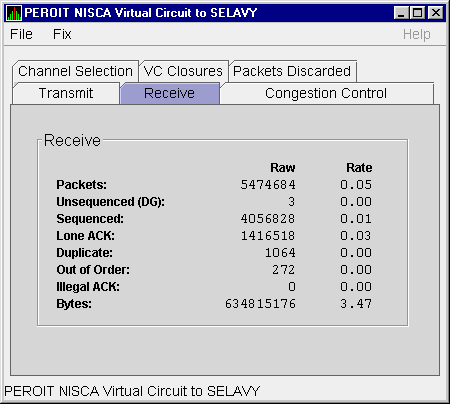Click the status bar text at bottom

coord(132,391)
